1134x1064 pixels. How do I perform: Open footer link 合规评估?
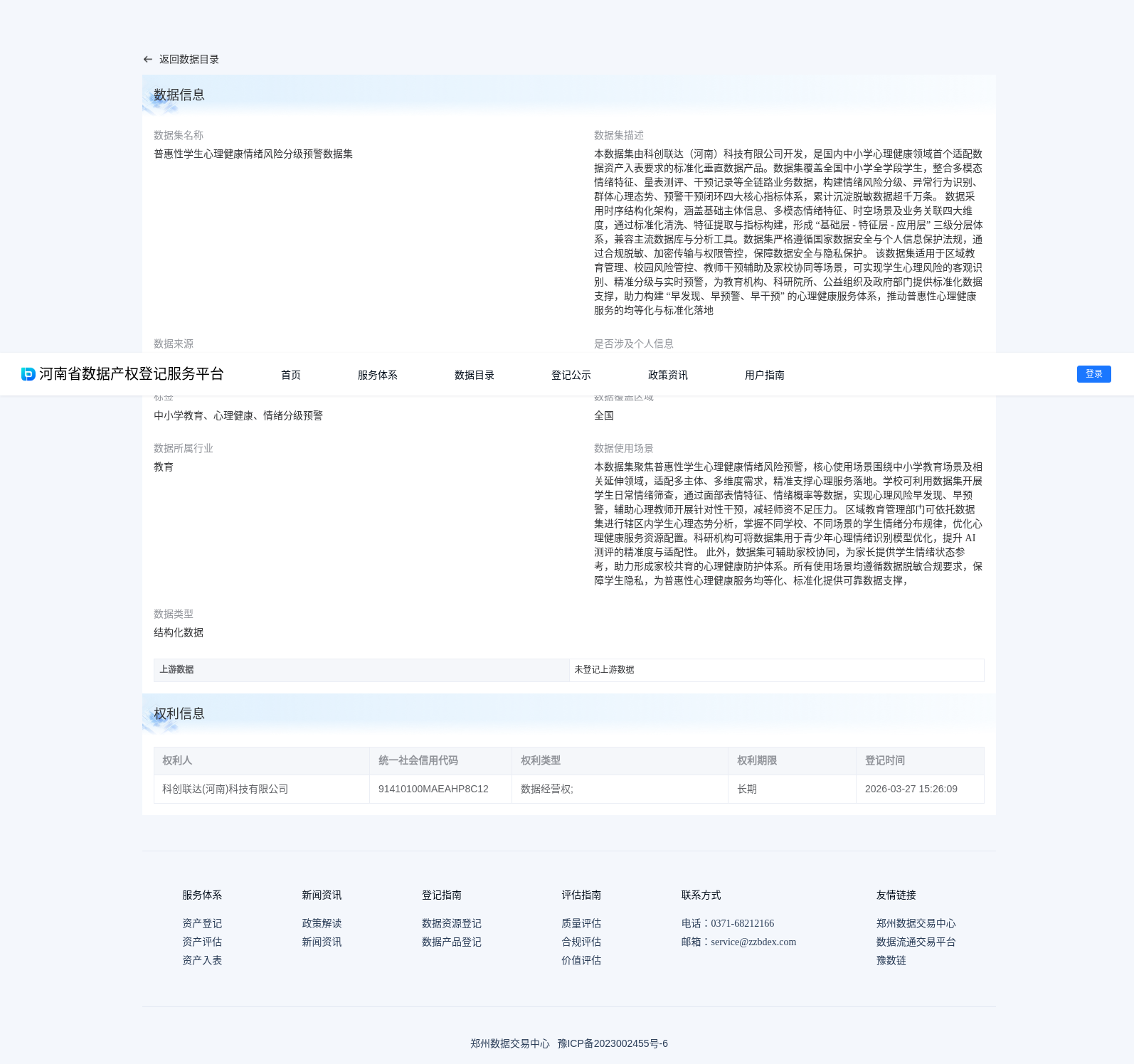(581, 942)
